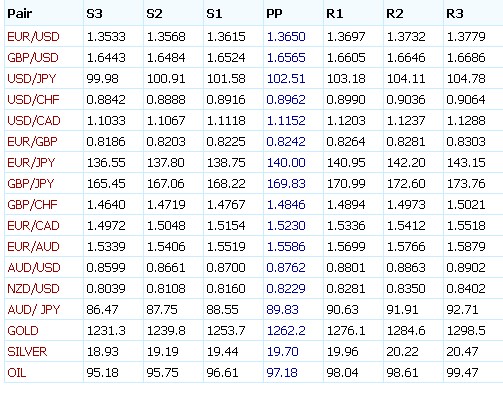Click the EUR/AUD pair label
This screenshot has height=393, width=503.
[x=33, y=247]
